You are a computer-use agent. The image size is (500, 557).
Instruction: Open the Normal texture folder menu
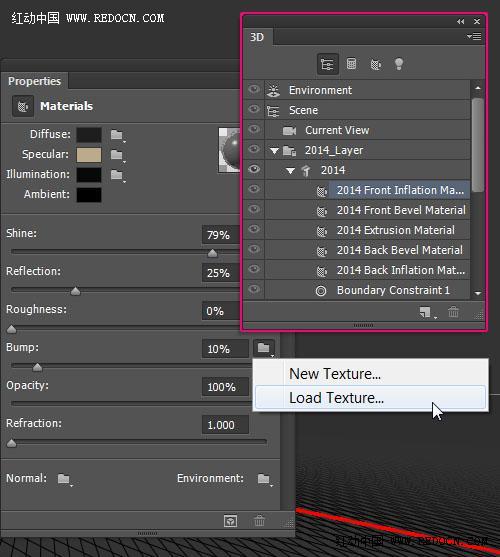65,479
